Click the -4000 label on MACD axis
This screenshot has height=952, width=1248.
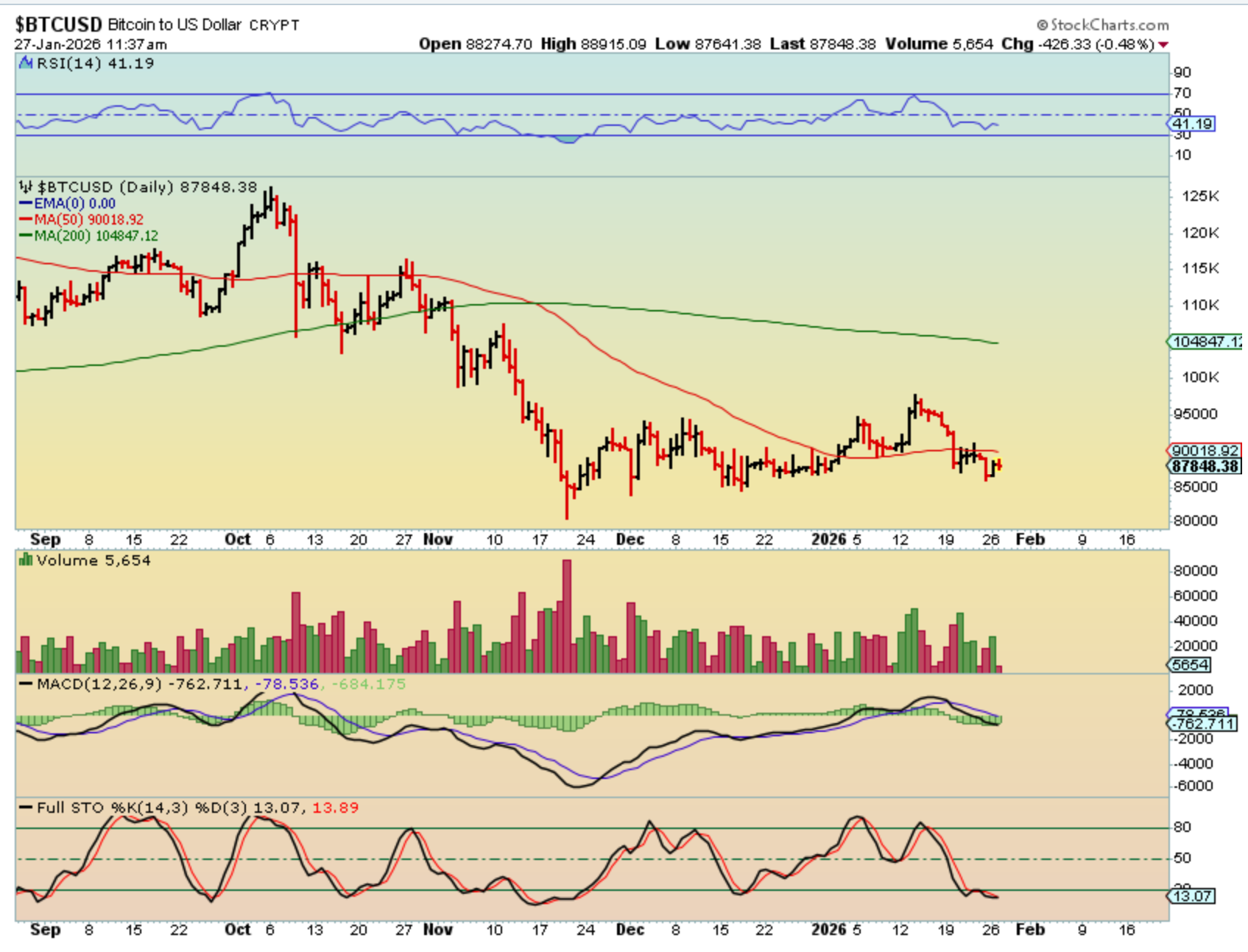coord(1192,764)
